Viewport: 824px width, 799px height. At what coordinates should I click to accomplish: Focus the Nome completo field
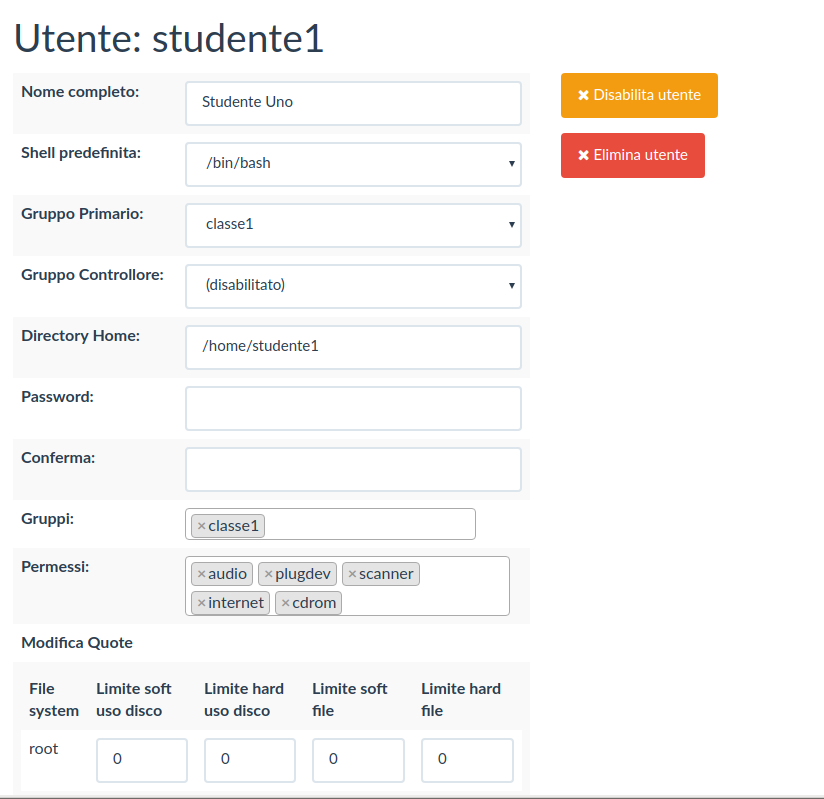[x=353, y=103]
